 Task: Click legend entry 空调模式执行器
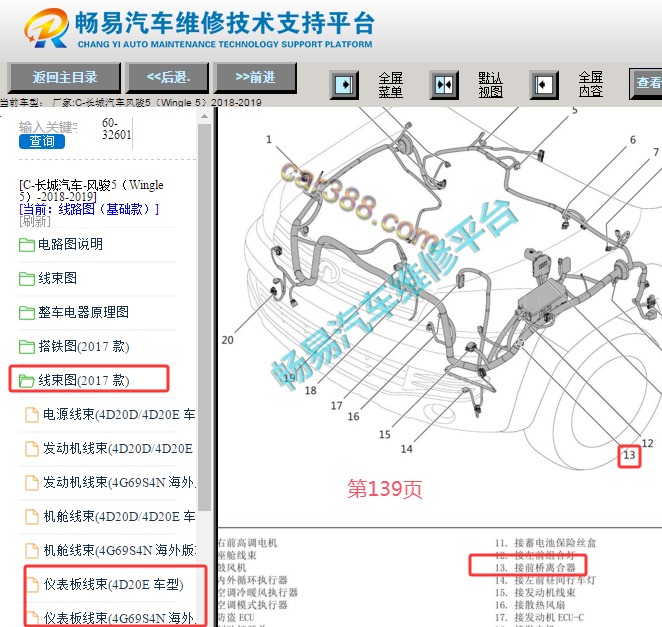pos(252,605)
